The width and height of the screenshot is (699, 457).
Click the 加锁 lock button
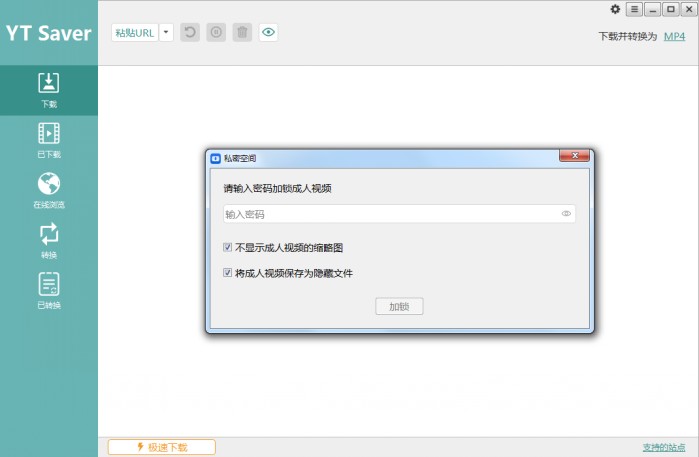point(399,306)
